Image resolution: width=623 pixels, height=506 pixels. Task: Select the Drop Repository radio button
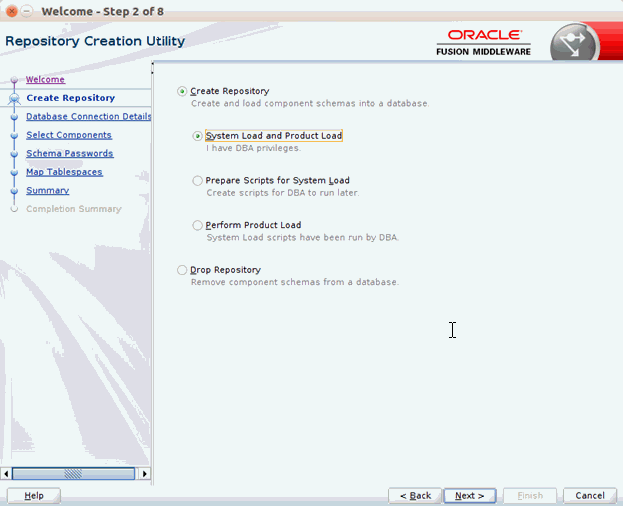[x=182, y=270]
